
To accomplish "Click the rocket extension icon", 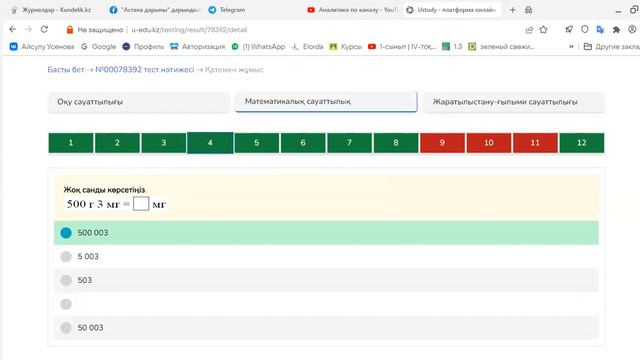I will click(569, 29).
